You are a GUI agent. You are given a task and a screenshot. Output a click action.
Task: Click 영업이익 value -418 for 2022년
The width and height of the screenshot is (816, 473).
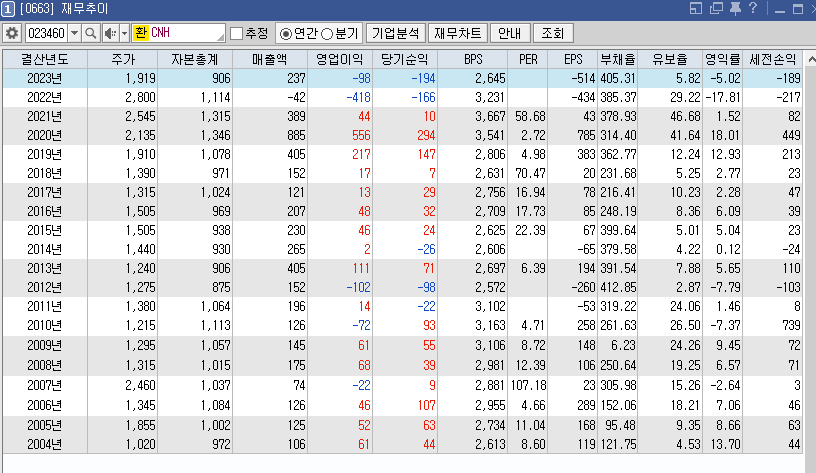click(x=358, y=97)
